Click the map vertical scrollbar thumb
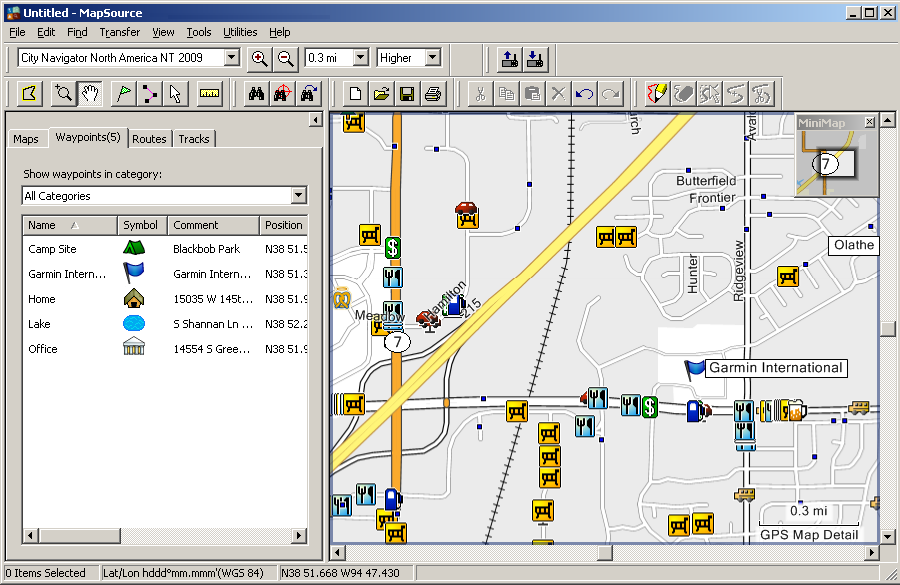The height and width of the screenshot is (585, 900). click(887, 328)
